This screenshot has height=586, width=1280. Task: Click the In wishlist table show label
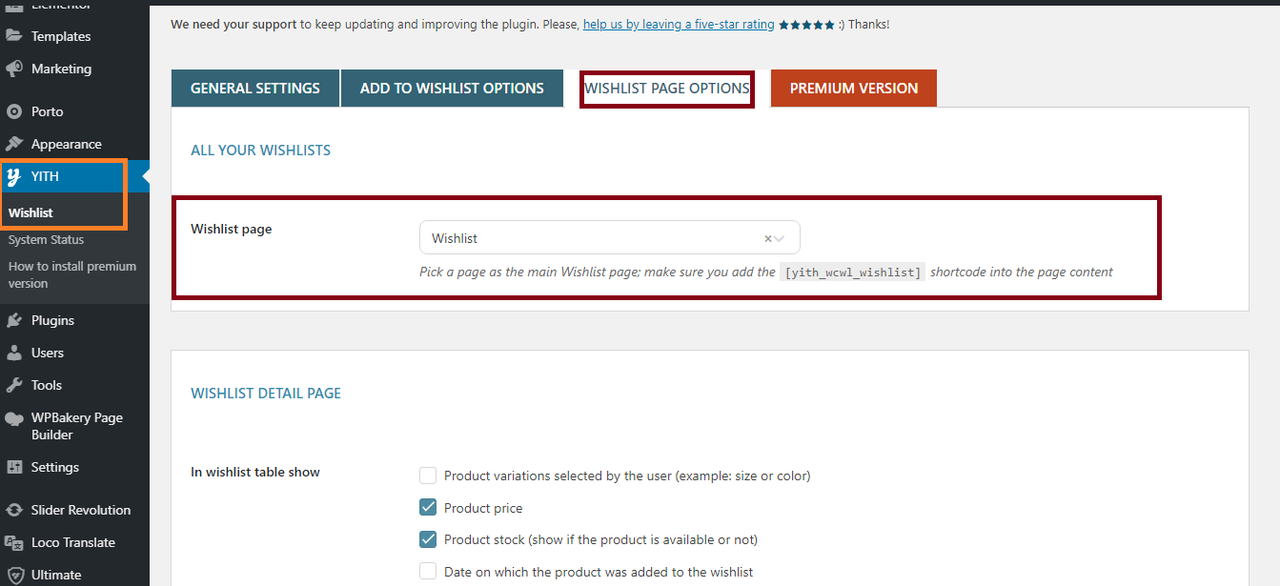(x=255, y=472)
